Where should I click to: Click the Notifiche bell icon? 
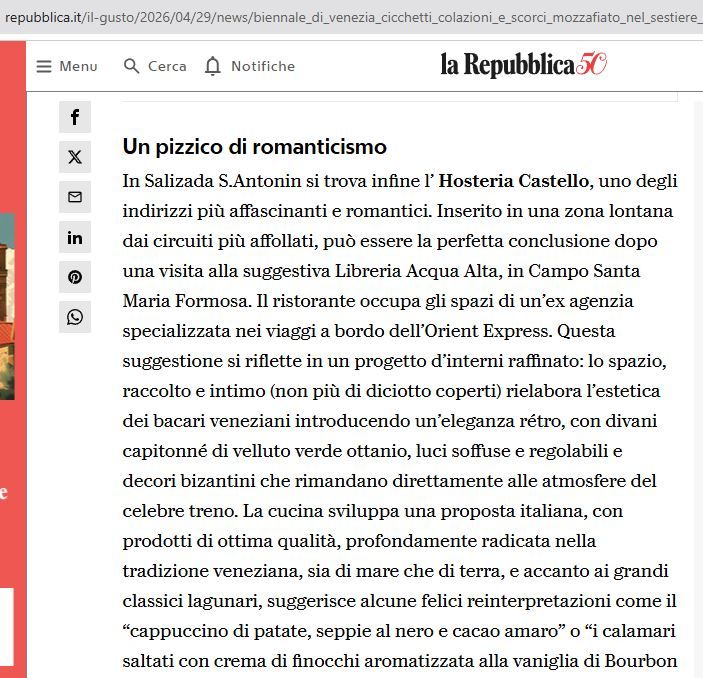[x=213, y=66]
